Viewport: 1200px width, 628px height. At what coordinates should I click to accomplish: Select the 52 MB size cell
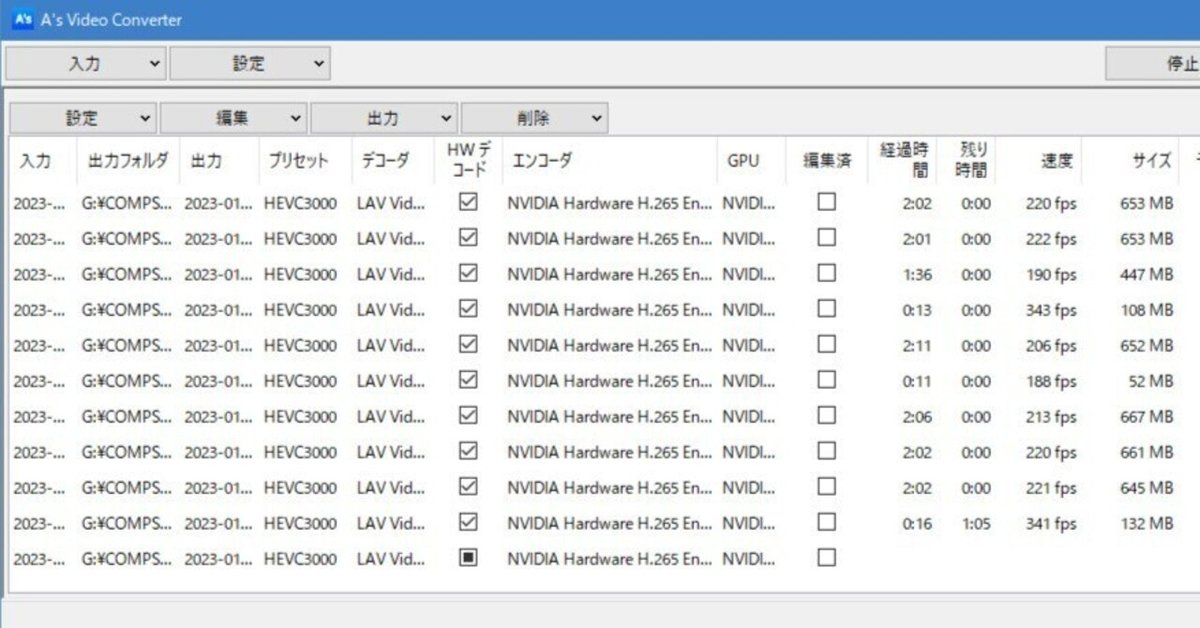(x=1151, y=382)
